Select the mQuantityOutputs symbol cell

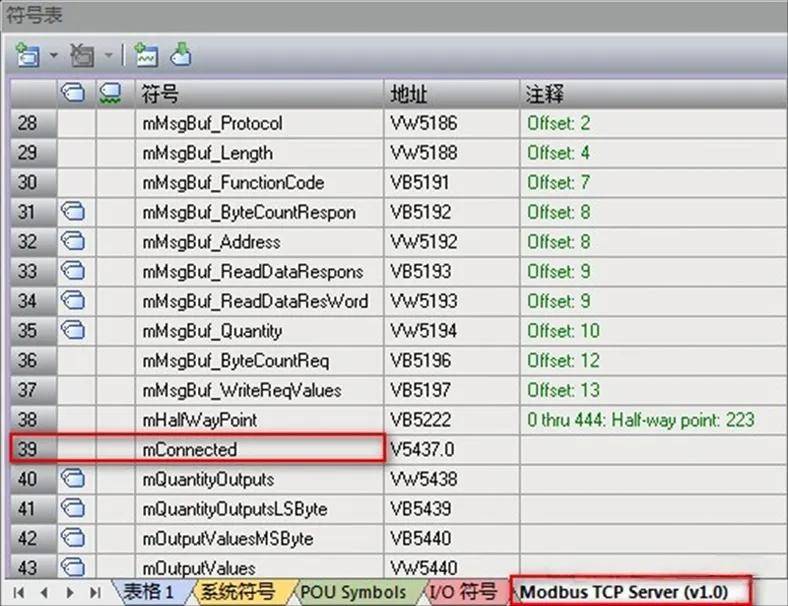259,479
